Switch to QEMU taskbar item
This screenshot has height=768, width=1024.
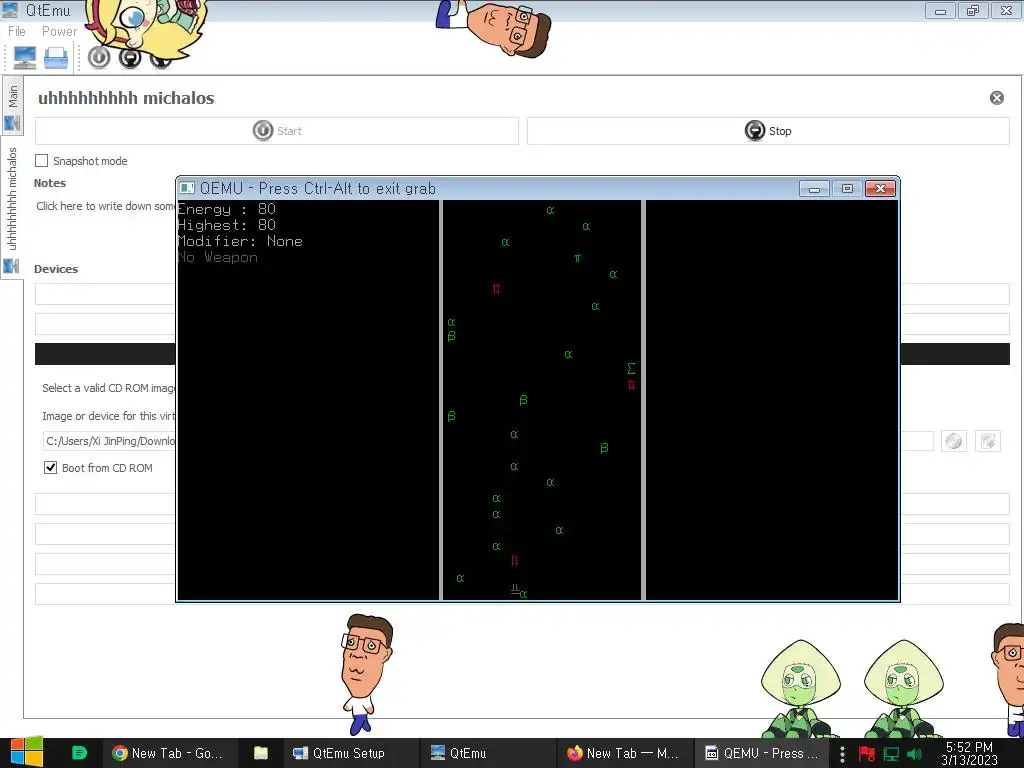761,753
